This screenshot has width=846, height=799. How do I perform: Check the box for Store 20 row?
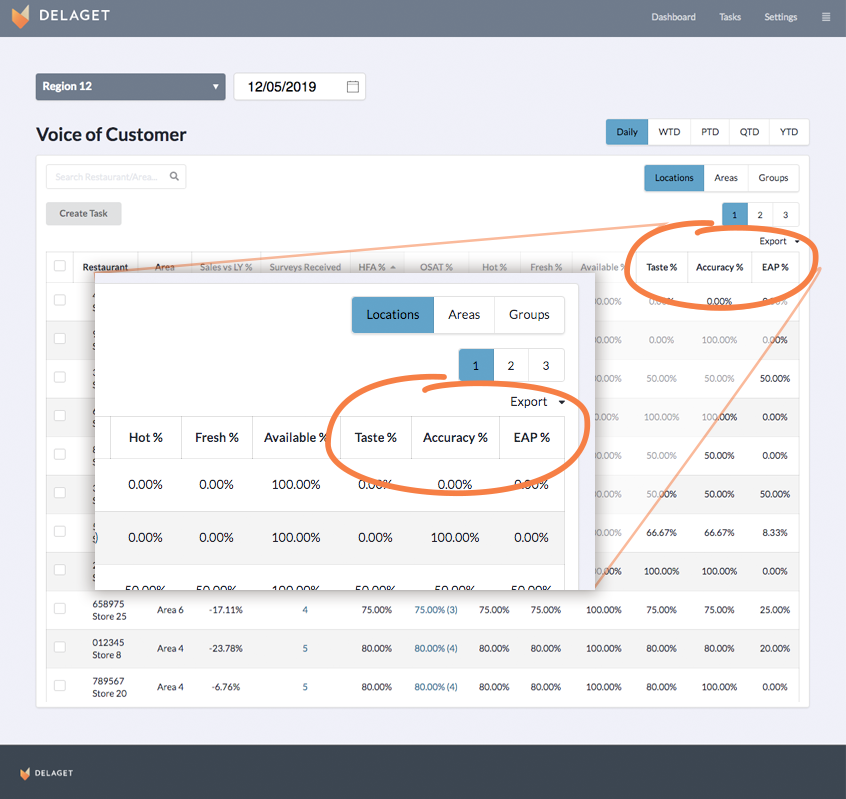click(x=60, y=686)
